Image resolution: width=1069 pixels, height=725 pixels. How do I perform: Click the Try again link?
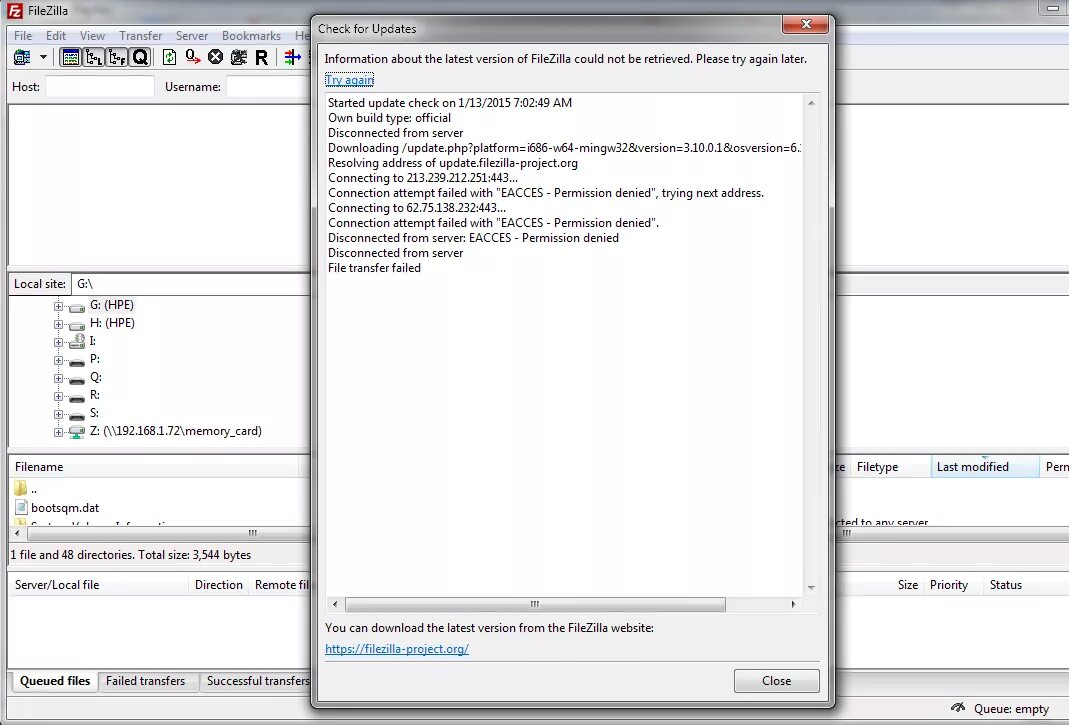[x=349, y=80]
